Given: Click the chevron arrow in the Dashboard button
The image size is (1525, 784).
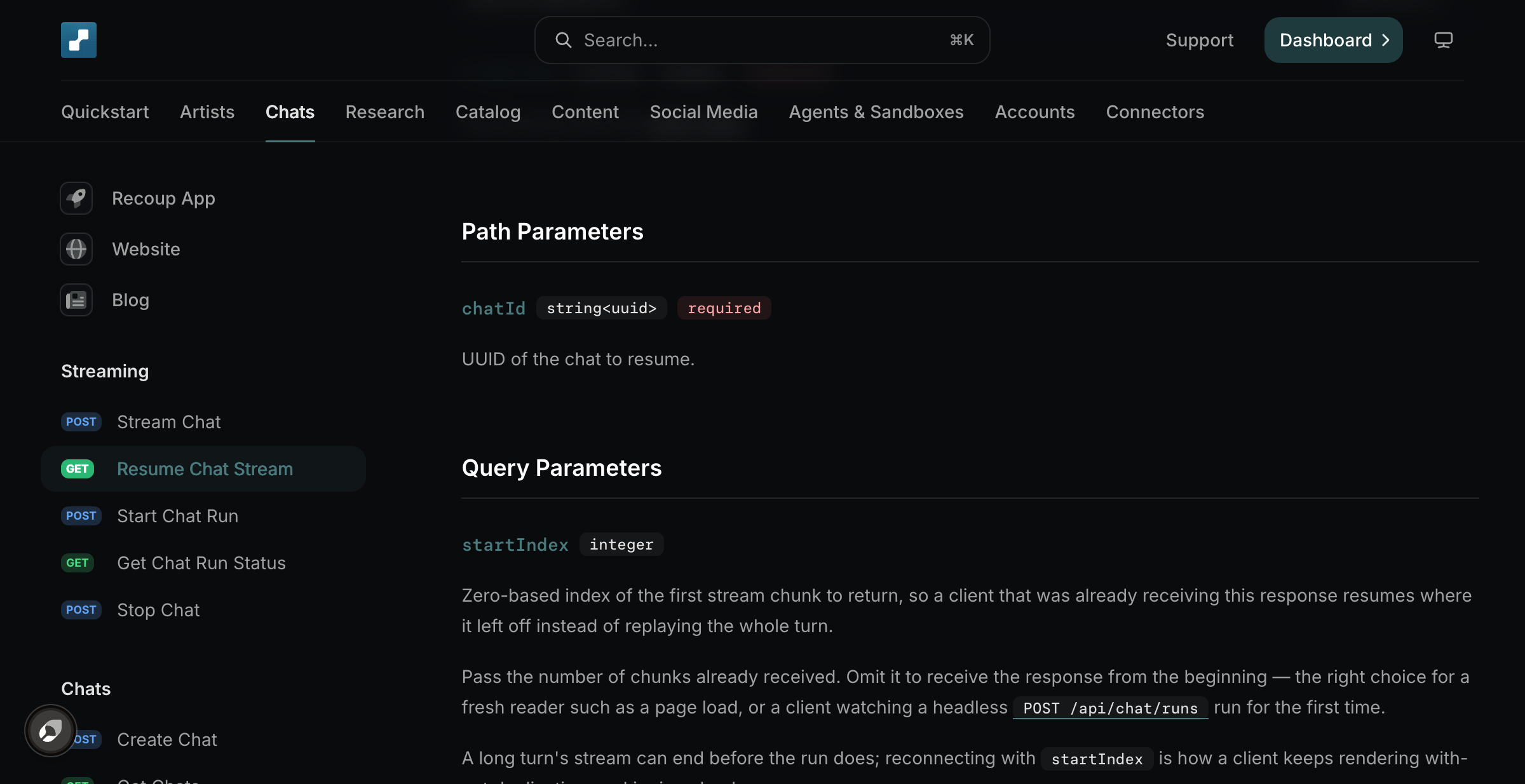Looking at the screenshot, I should click(1386, 40).
